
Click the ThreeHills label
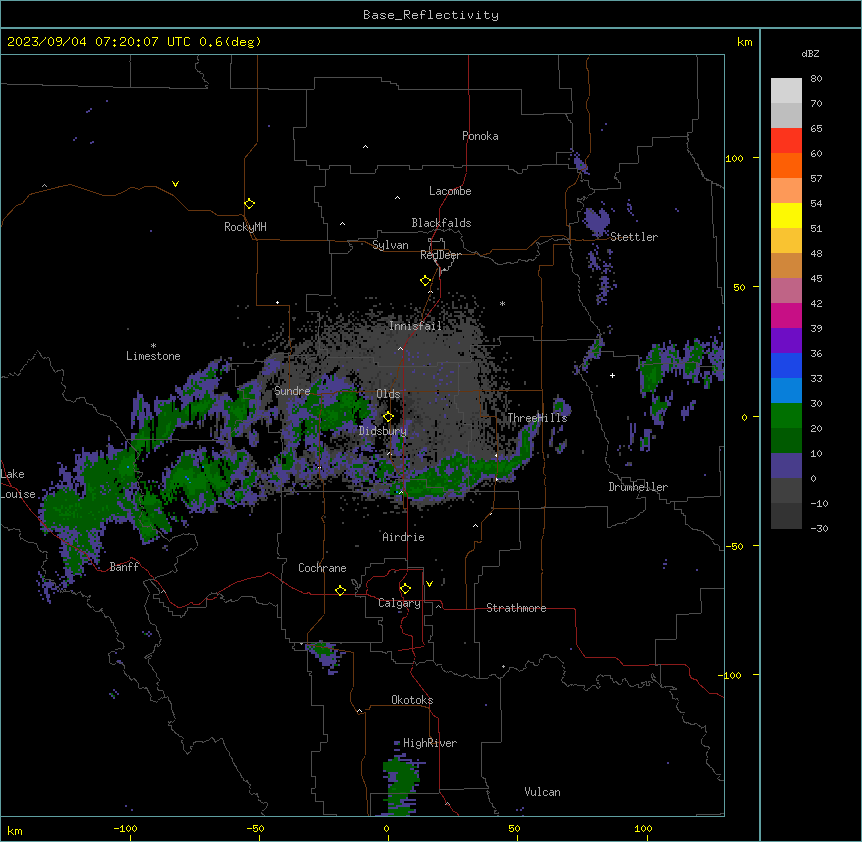pos(537,418)
